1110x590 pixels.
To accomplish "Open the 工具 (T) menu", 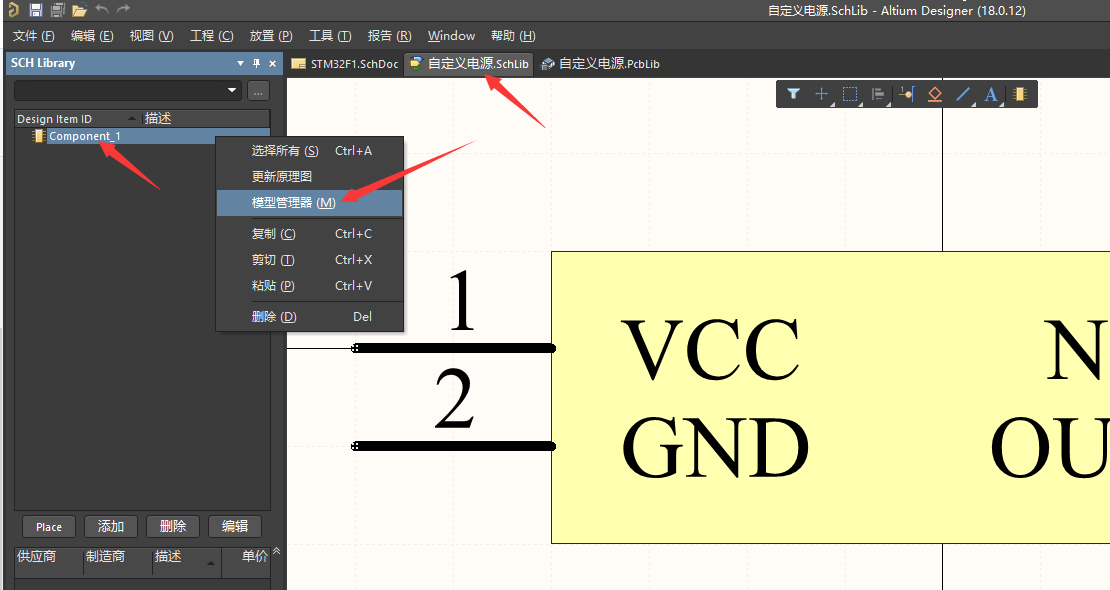I will point(330,35).
